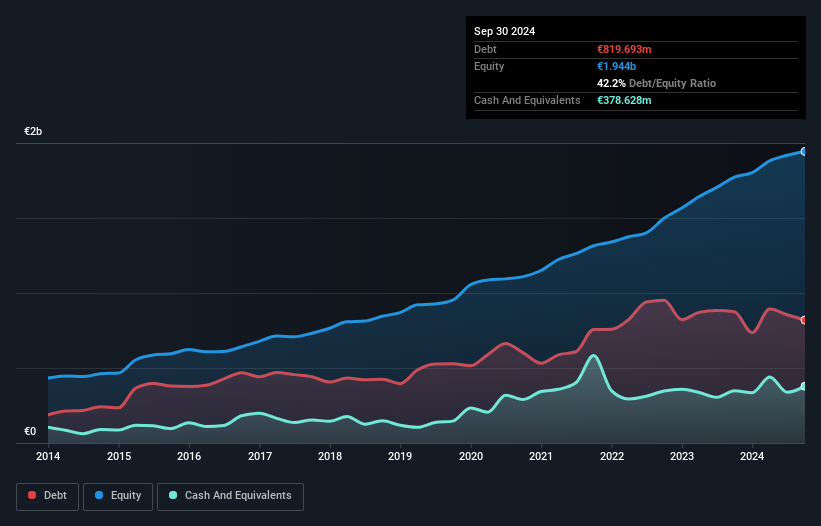Click the €0 y-axis label
The width and height of the screenshot is (821, 526).
[x=30, y=431]
